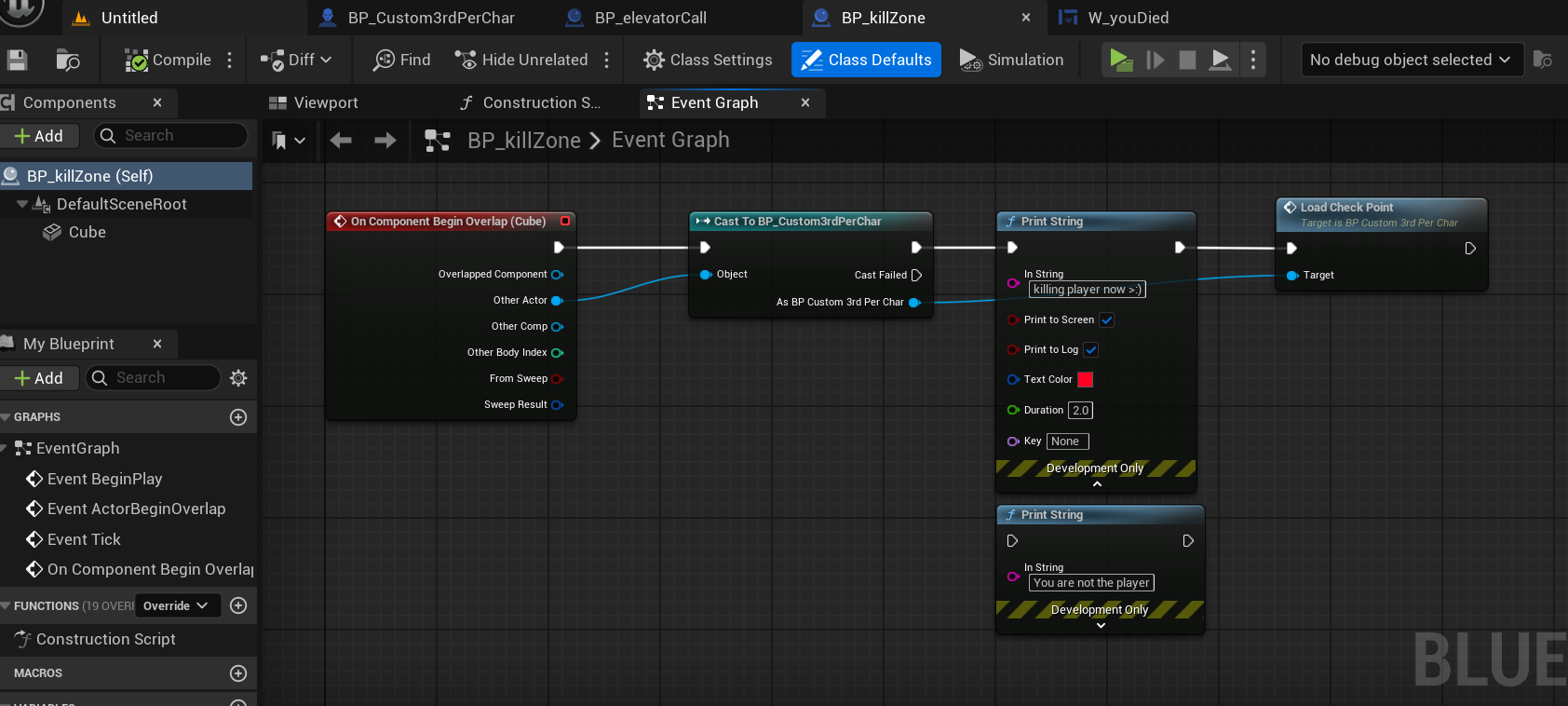Switch to the Viewport tab
The height and width of the screenshot is (706, 1568).
click(313, 102)
